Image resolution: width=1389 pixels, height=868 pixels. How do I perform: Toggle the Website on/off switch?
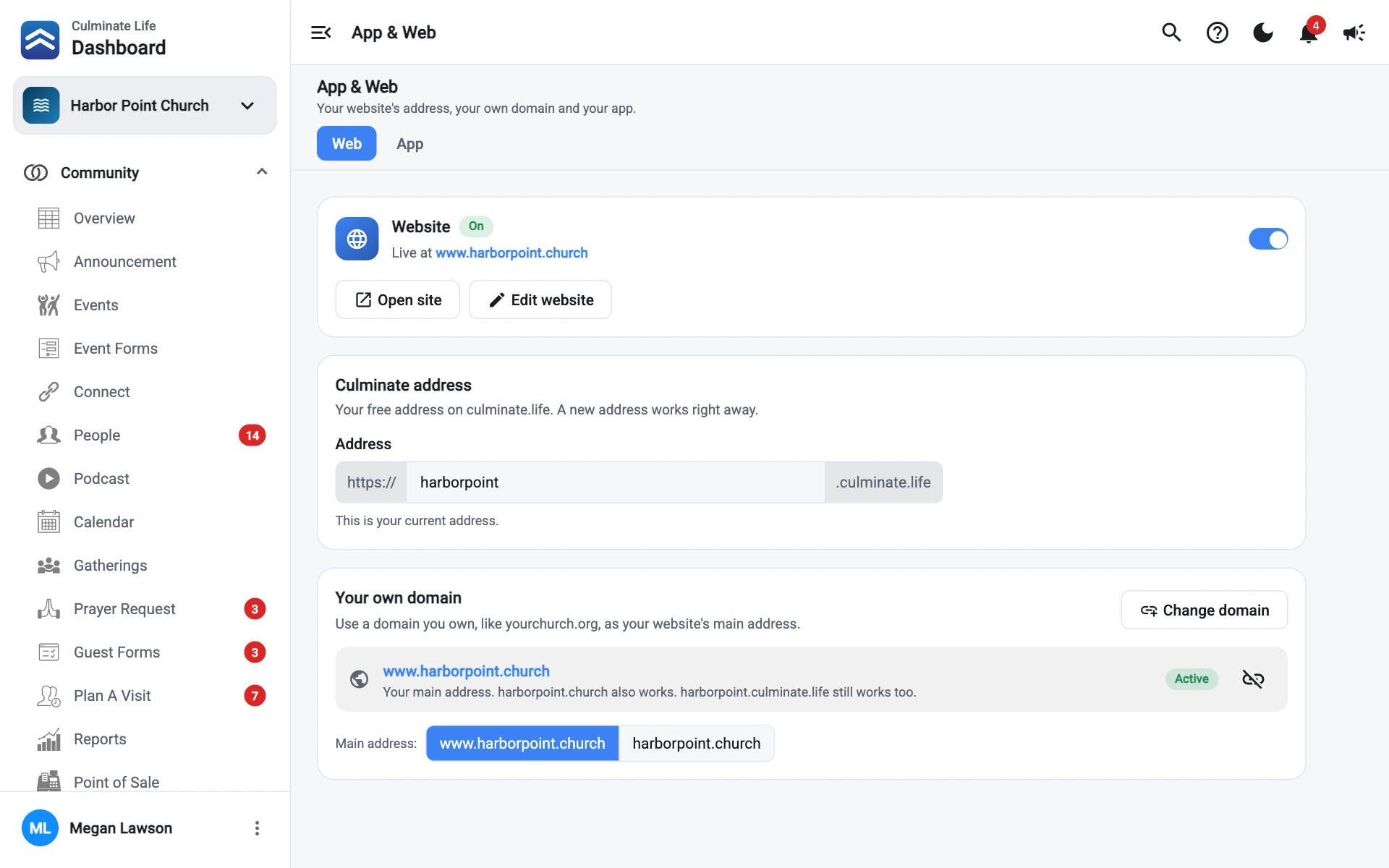[1268, 239]
